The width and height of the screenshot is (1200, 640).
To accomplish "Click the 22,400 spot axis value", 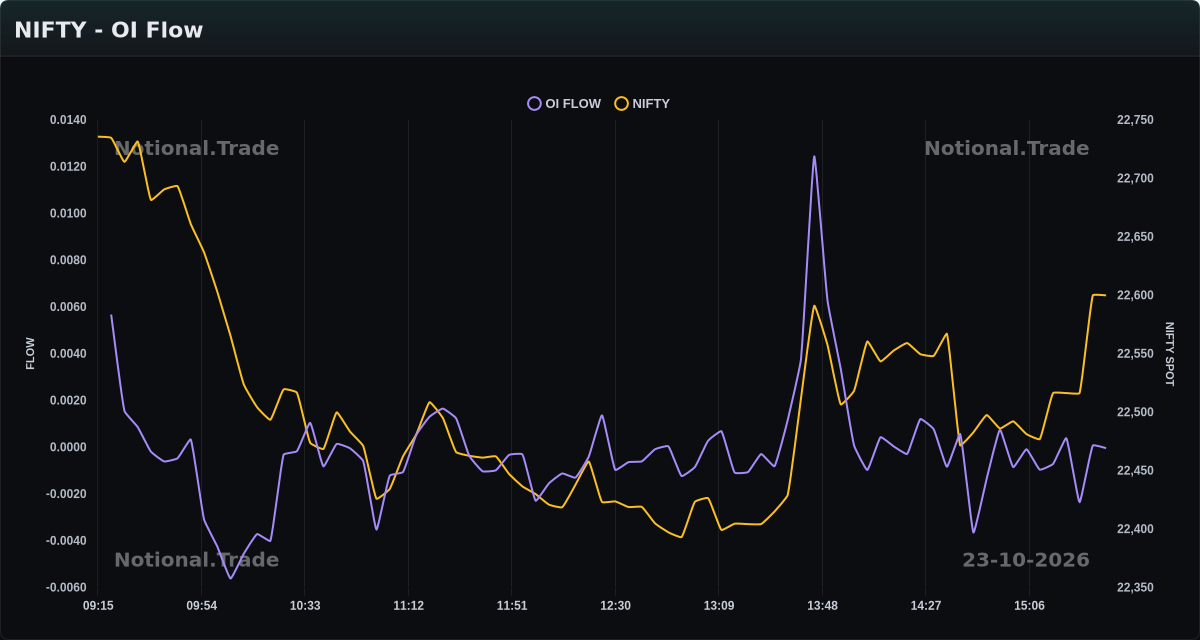I will point(1135,529).
